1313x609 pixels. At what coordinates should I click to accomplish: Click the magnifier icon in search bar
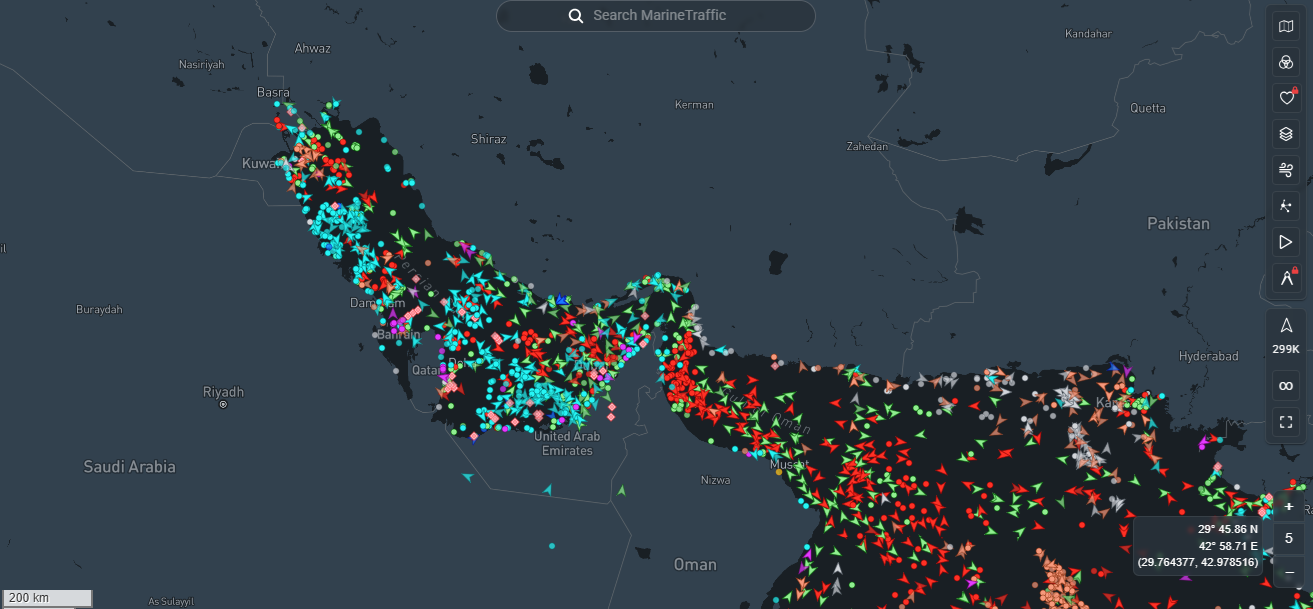coord(575,16)
